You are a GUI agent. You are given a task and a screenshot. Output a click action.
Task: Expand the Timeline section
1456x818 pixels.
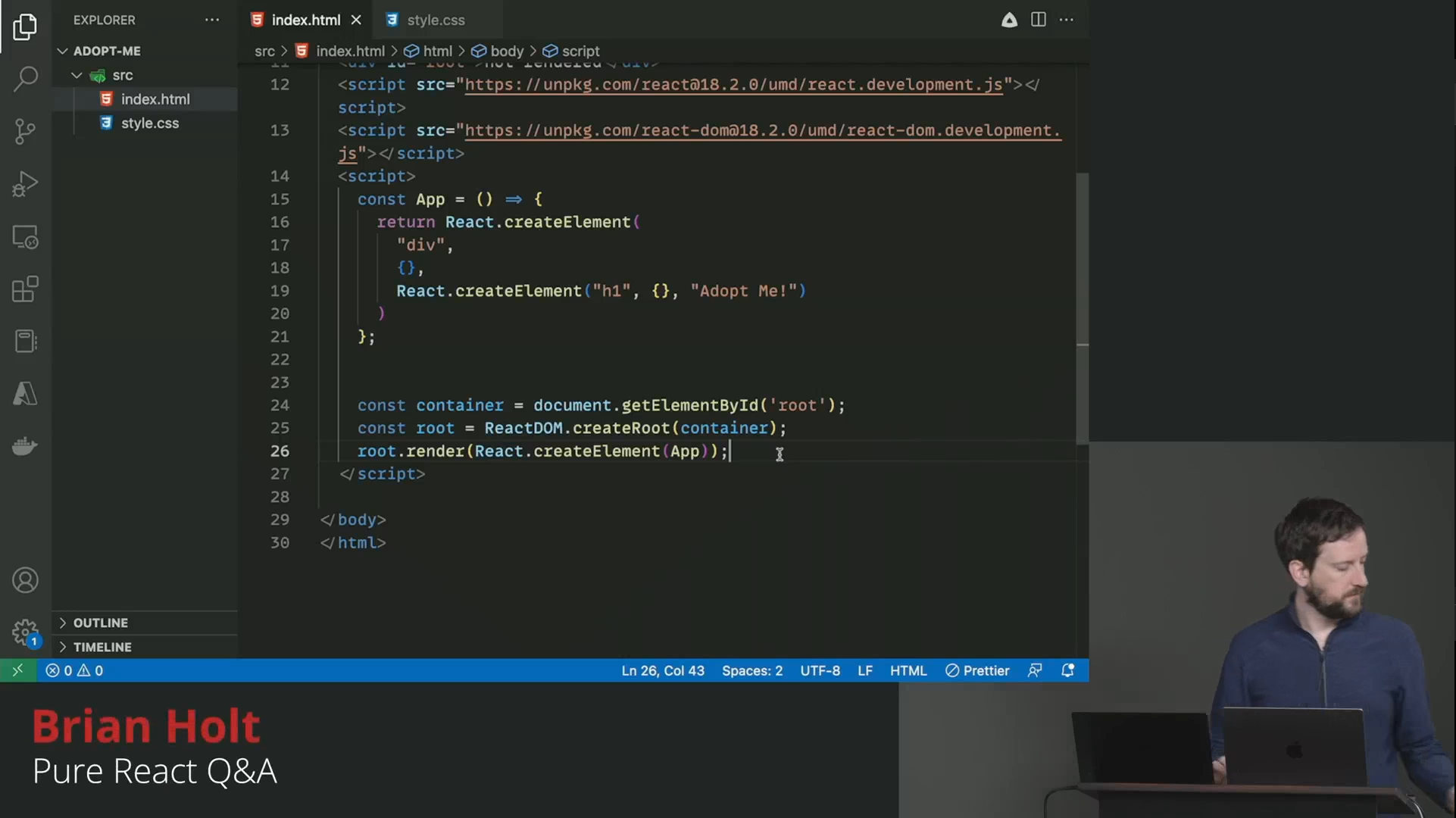[x=102, y=647]
